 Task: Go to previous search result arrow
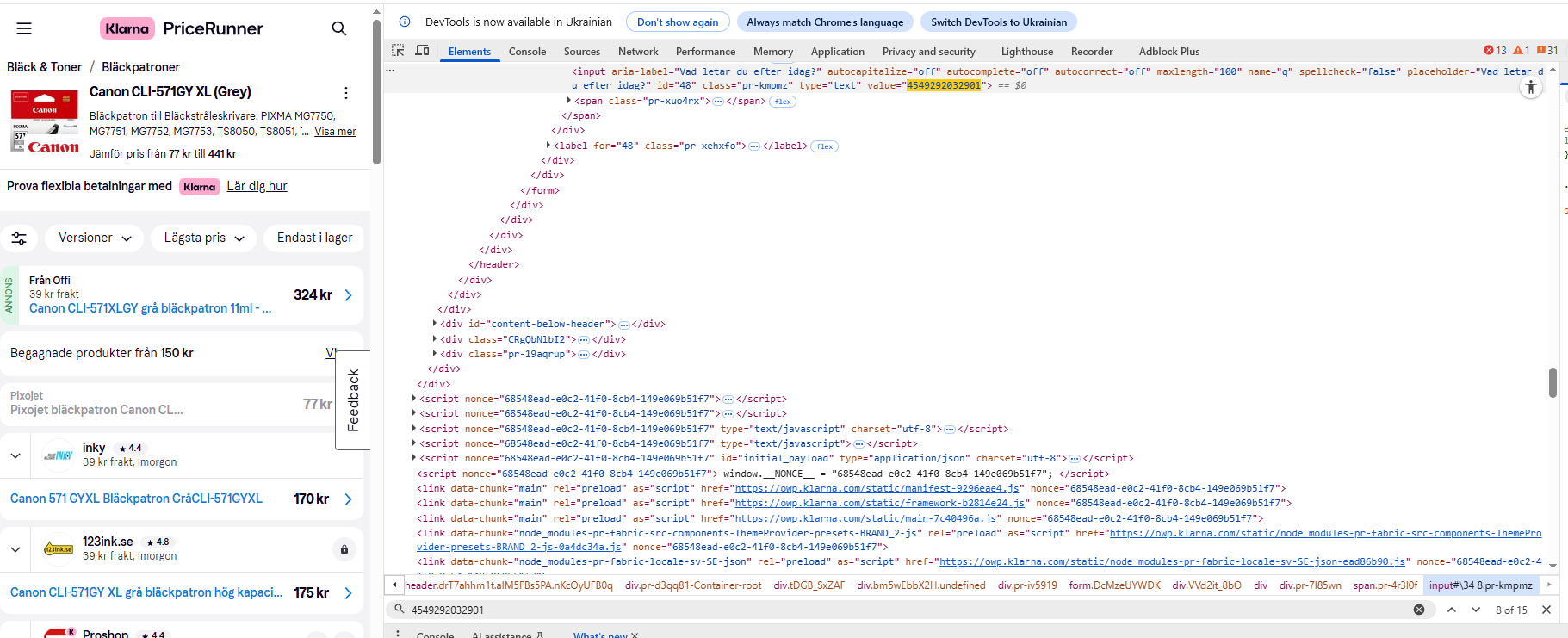tap(1452, 610)
